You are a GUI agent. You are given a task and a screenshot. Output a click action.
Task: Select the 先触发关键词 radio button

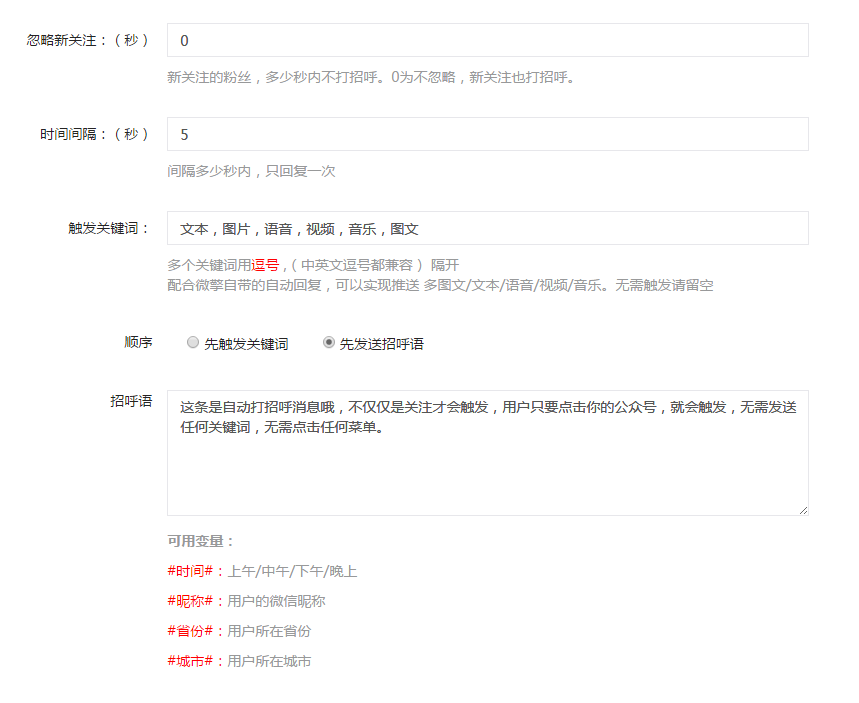coord(193,343)
